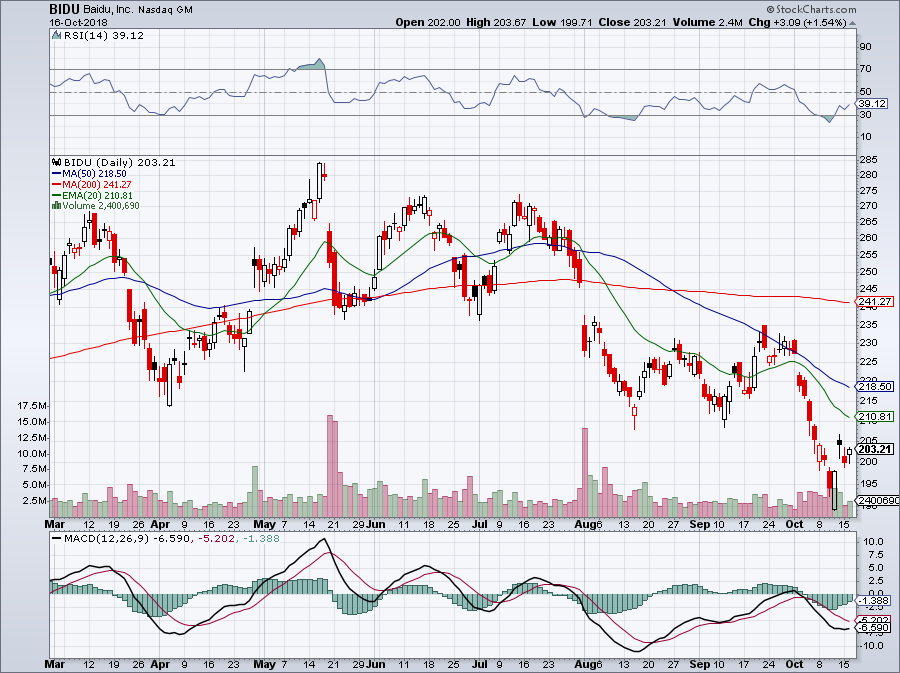The width and height of the screenshot is (900, 673).
Task: Click the volume bars icon beside Volume 2,400,690
Action: click(56, 205)
